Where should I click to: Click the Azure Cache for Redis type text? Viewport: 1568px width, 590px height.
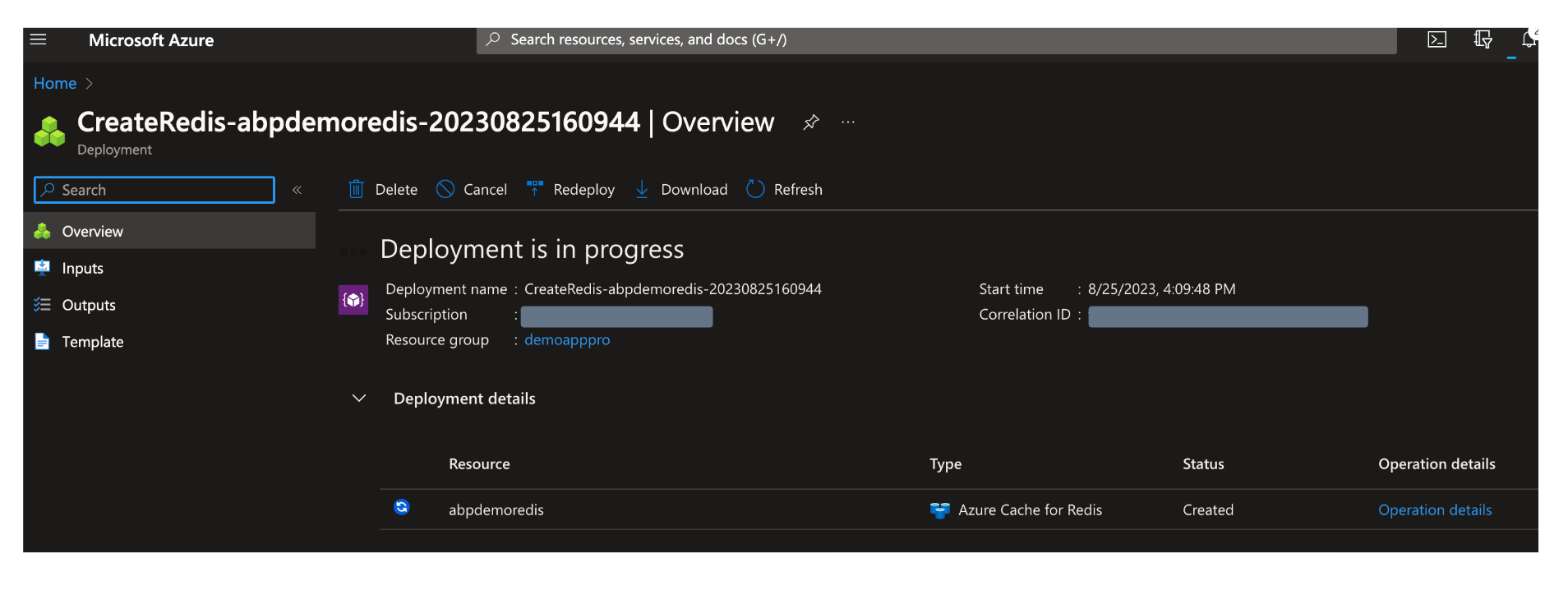1030,510
